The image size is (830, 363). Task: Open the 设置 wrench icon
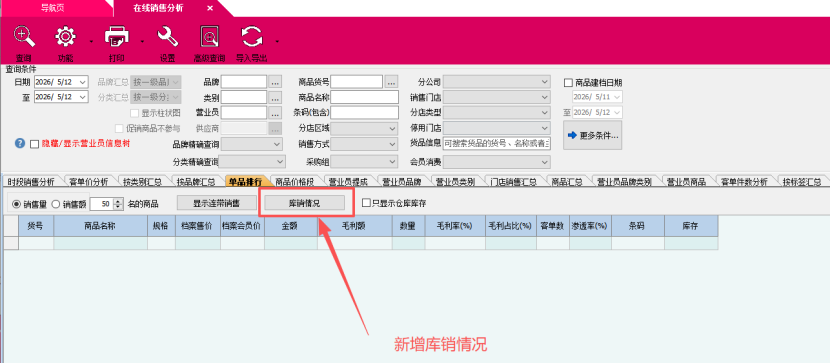point(168,37)
